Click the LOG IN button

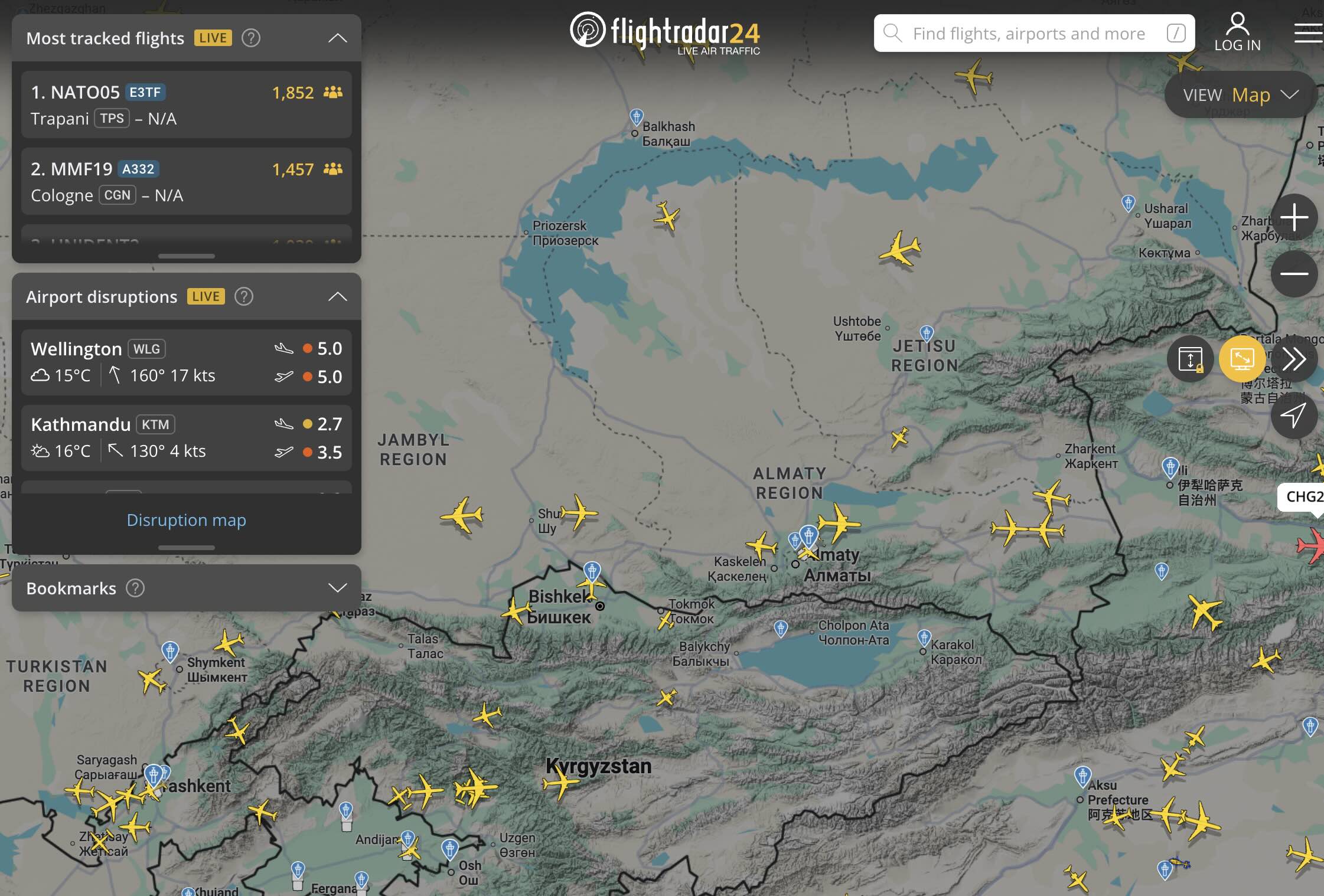click(1237, 32)
